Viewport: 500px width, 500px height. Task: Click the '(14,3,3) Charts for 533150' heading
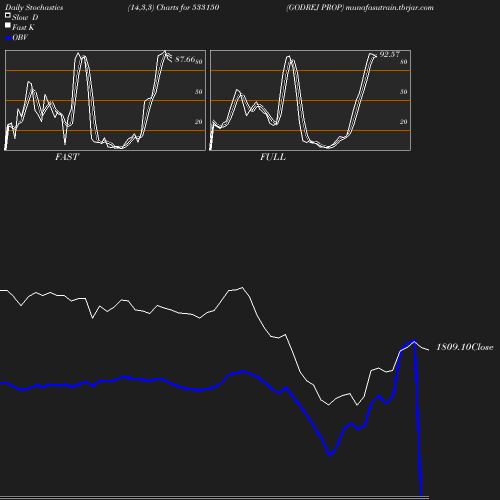coord(173,8)
